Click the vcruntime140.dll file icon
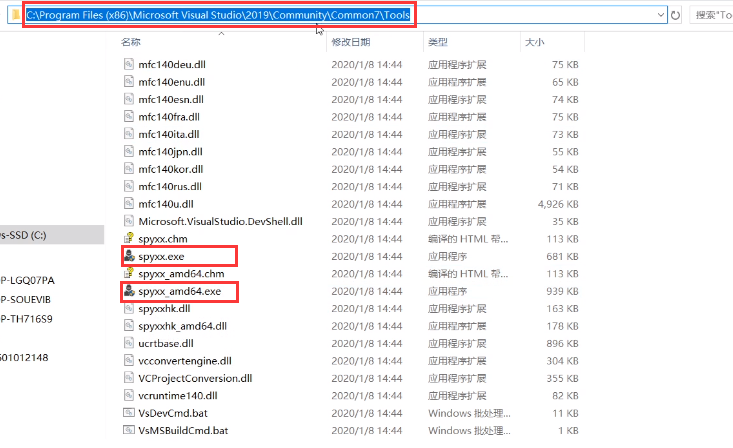733x448 pixels. click(x=129, y=396)
